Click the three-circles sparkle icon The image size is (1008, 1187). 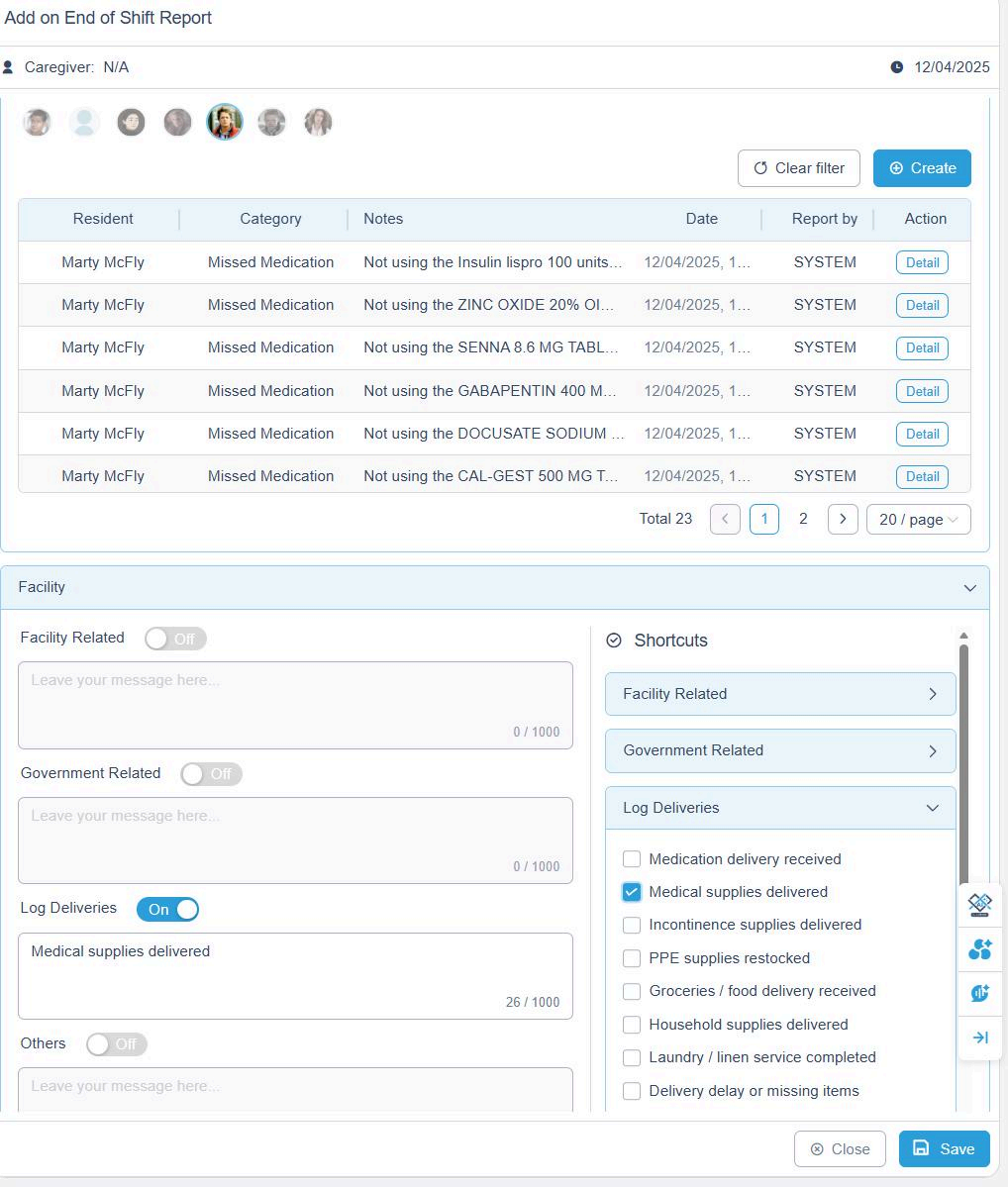tap(979, 949)
